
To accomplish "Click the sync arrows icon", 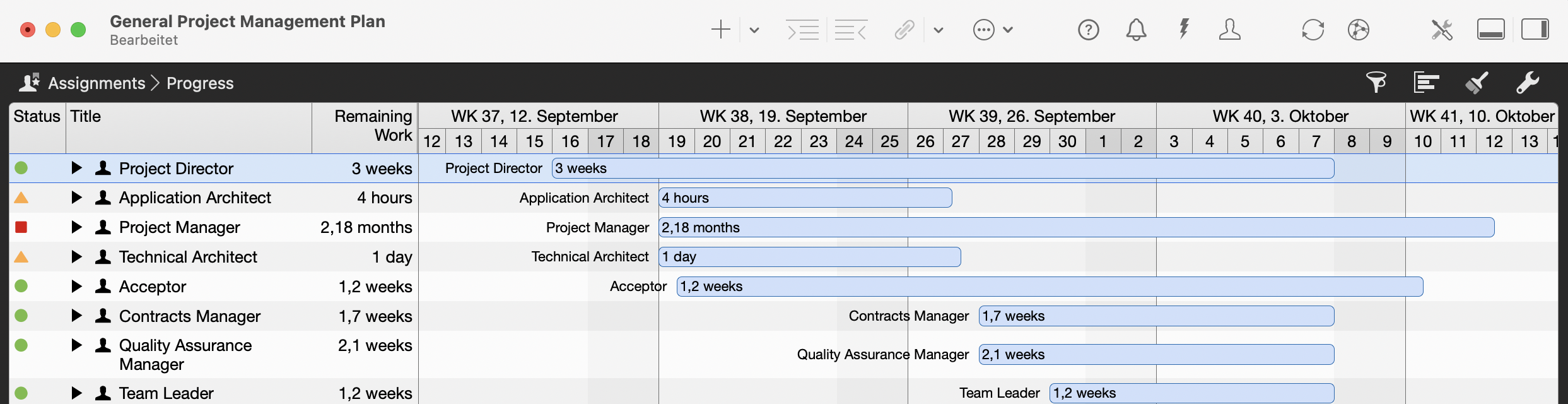I will pos(1313,30).
